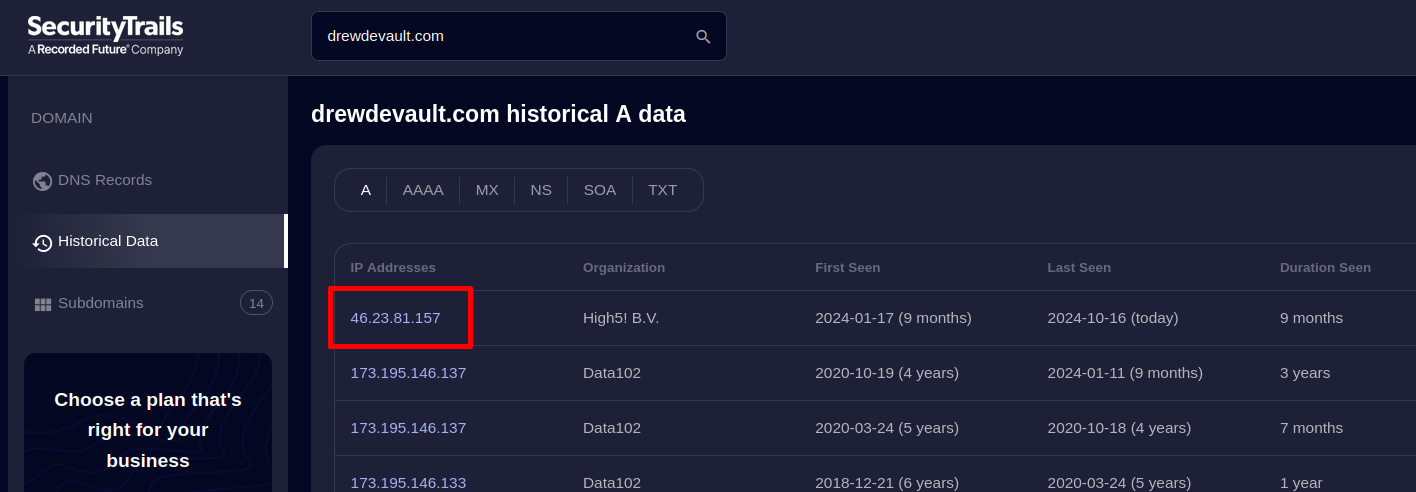
Task: Open the NS record tab
Action: (x=541, y=190)
